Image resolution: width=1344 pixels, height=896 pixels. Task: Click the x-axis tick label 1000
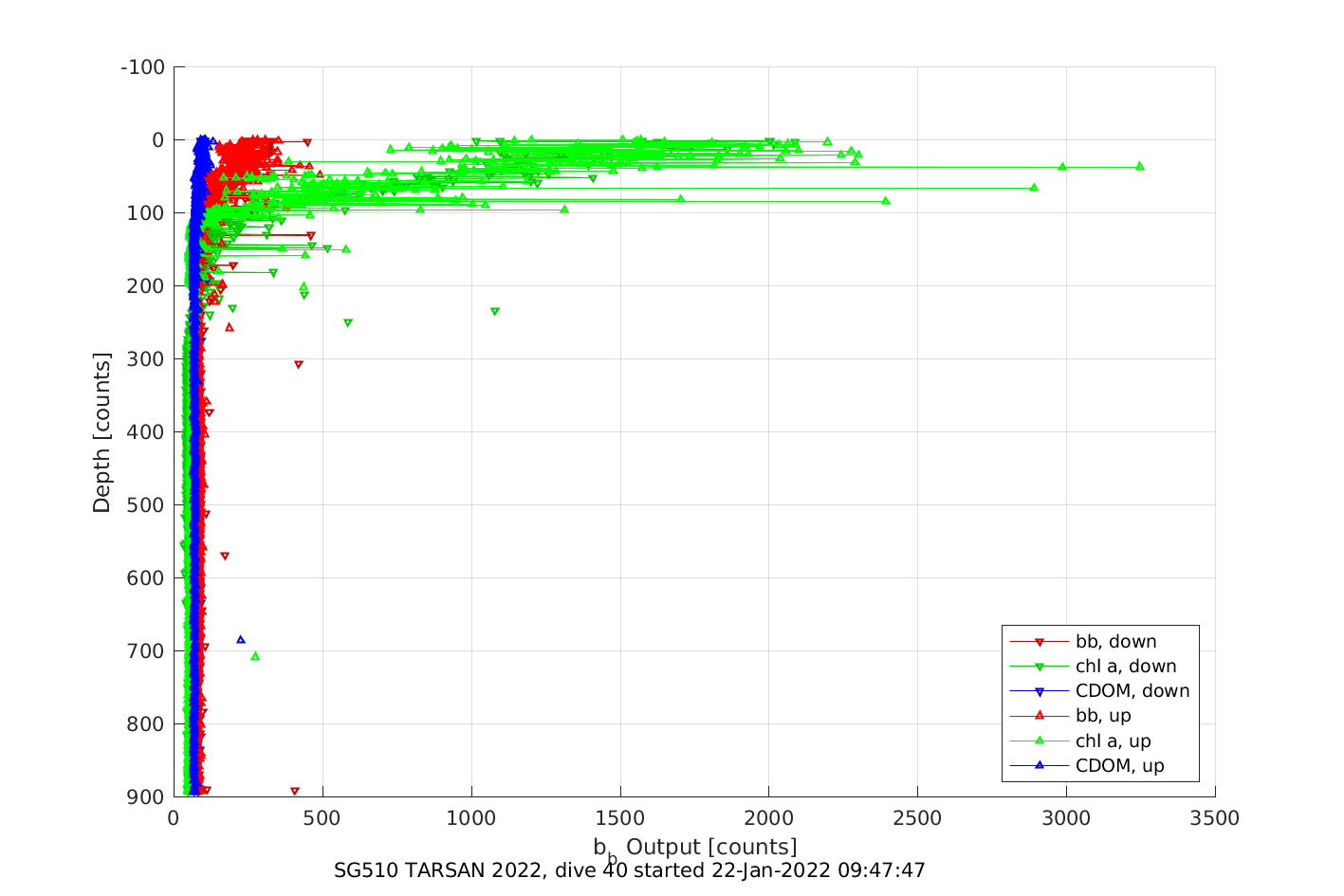tap(471, 818)
